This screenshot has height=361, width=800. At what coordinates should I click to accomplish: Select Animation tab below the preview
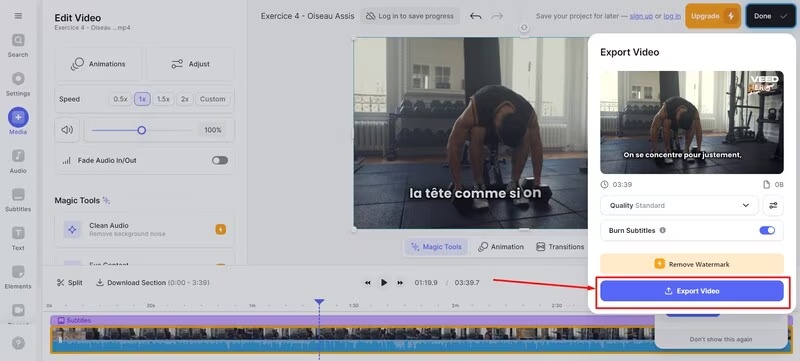(501, 247)
